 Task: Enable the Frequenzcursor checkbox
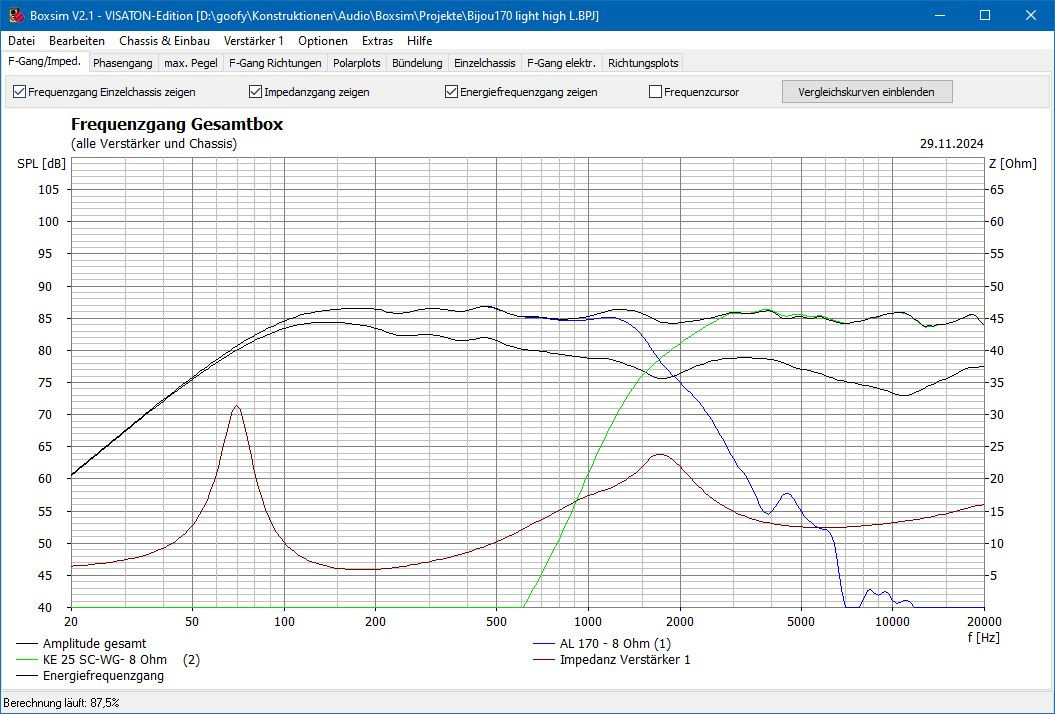(656, 92)
